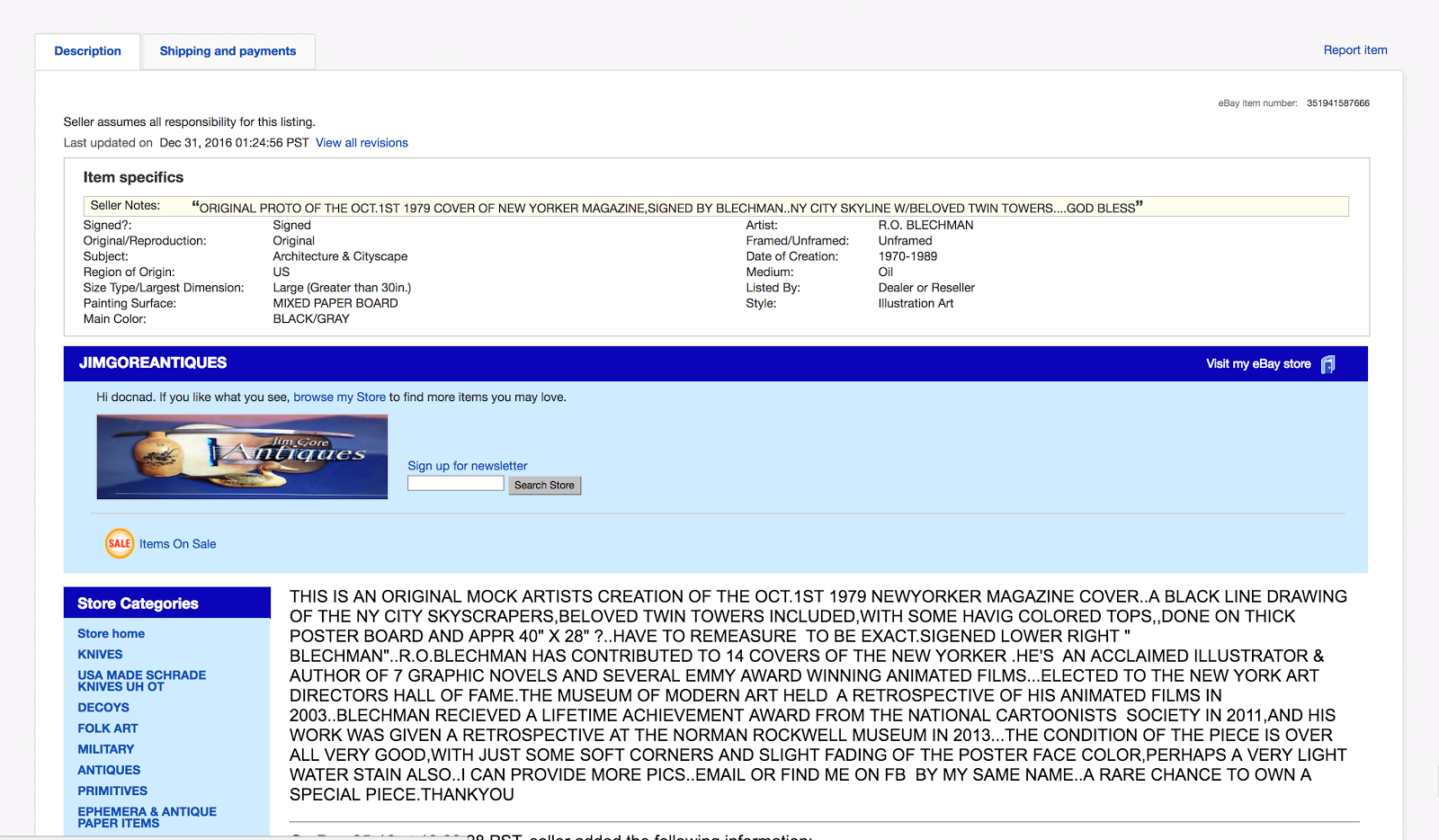Click the Subject value Architecture & Cityscape

pos(340,257)
